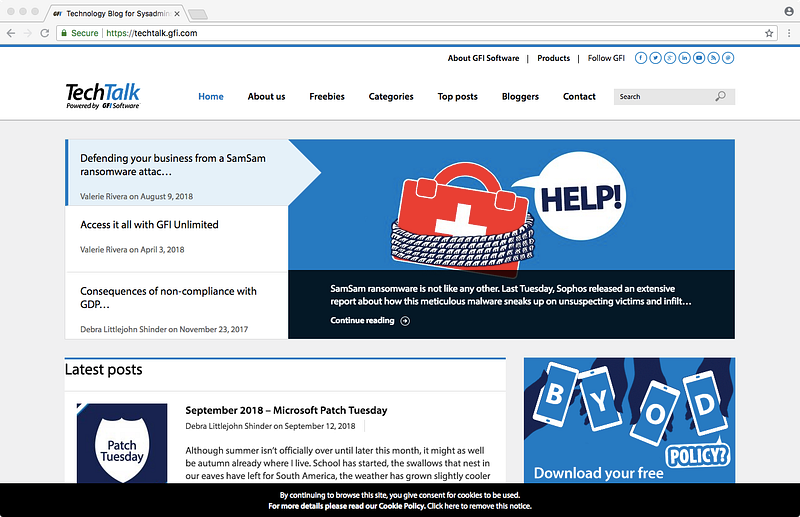Click 'Debra Littlejohn Shinder on September 12, 2018'
This screenshot has height=517, width=800.
pyautogui.click(x=270, y=426)
